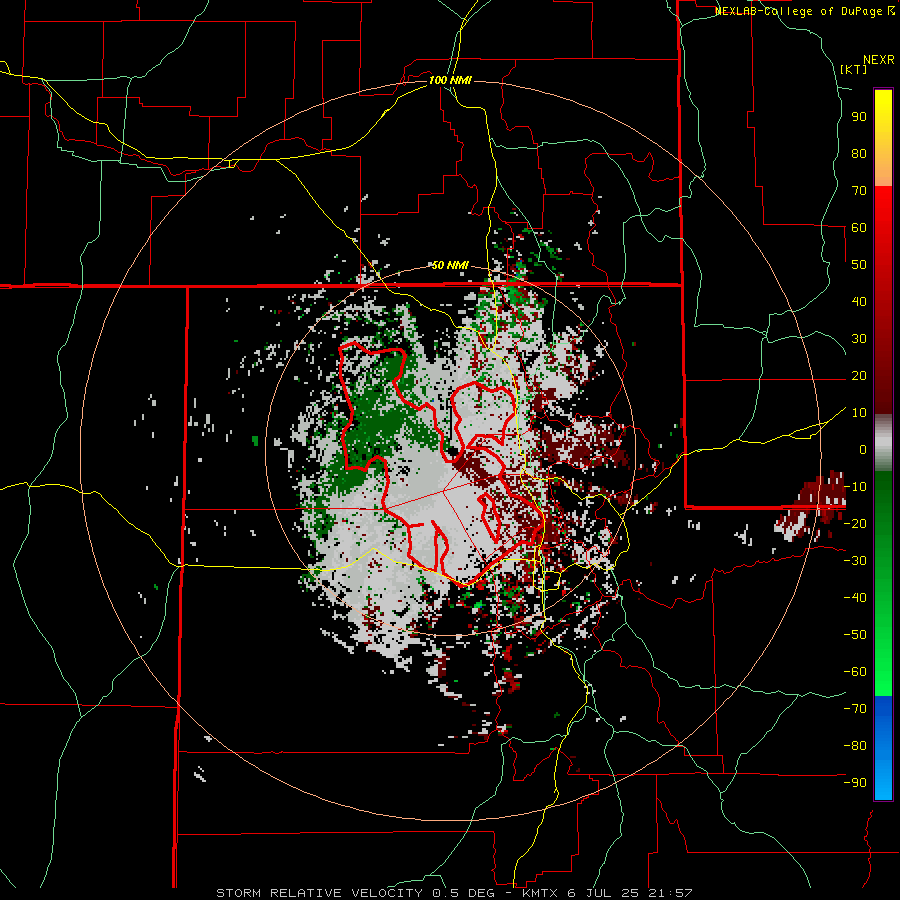Select the 90 value on velocity scale
The height and width of the screenshot is (900, 900).
point(859,117)
